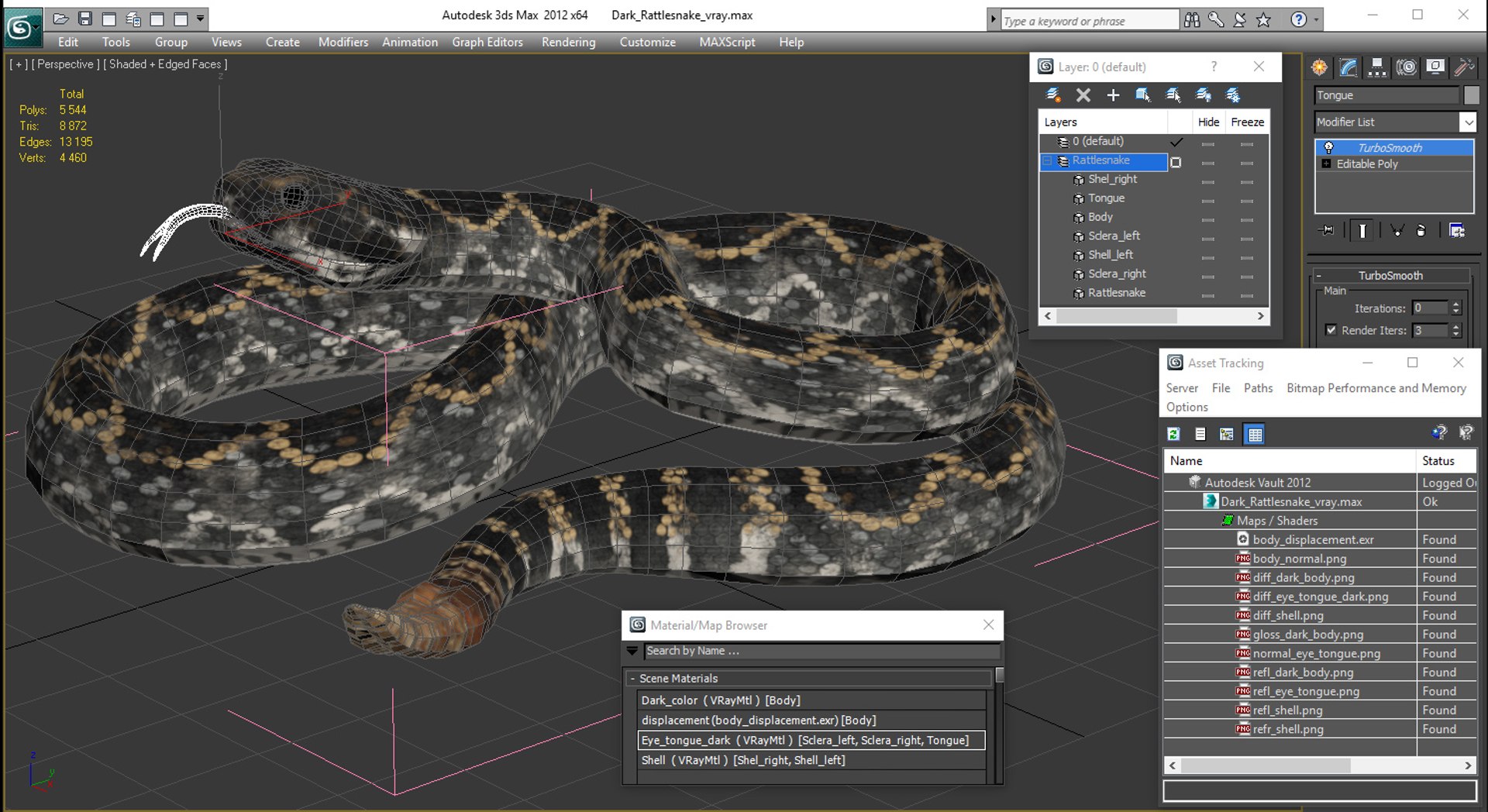1488x812 pixels.
Task: Click the Hide column header in Layer dialog
Action: click(x=1208, y=122)
